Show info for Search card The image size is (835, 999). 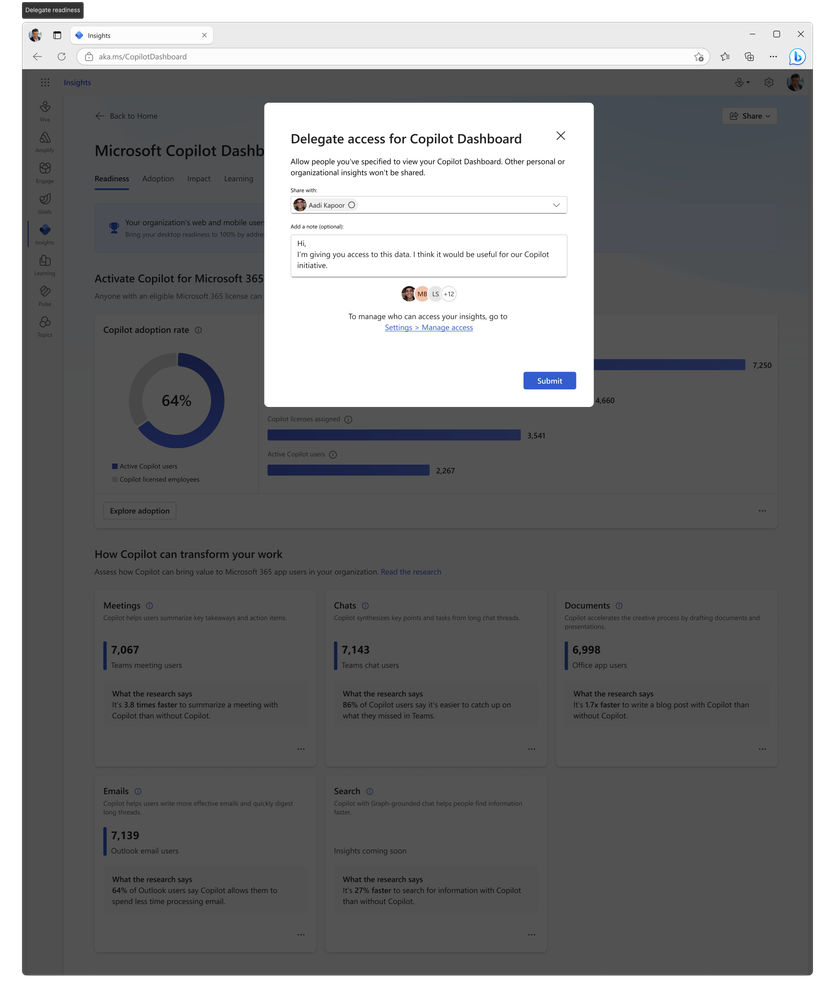[369, 791]
